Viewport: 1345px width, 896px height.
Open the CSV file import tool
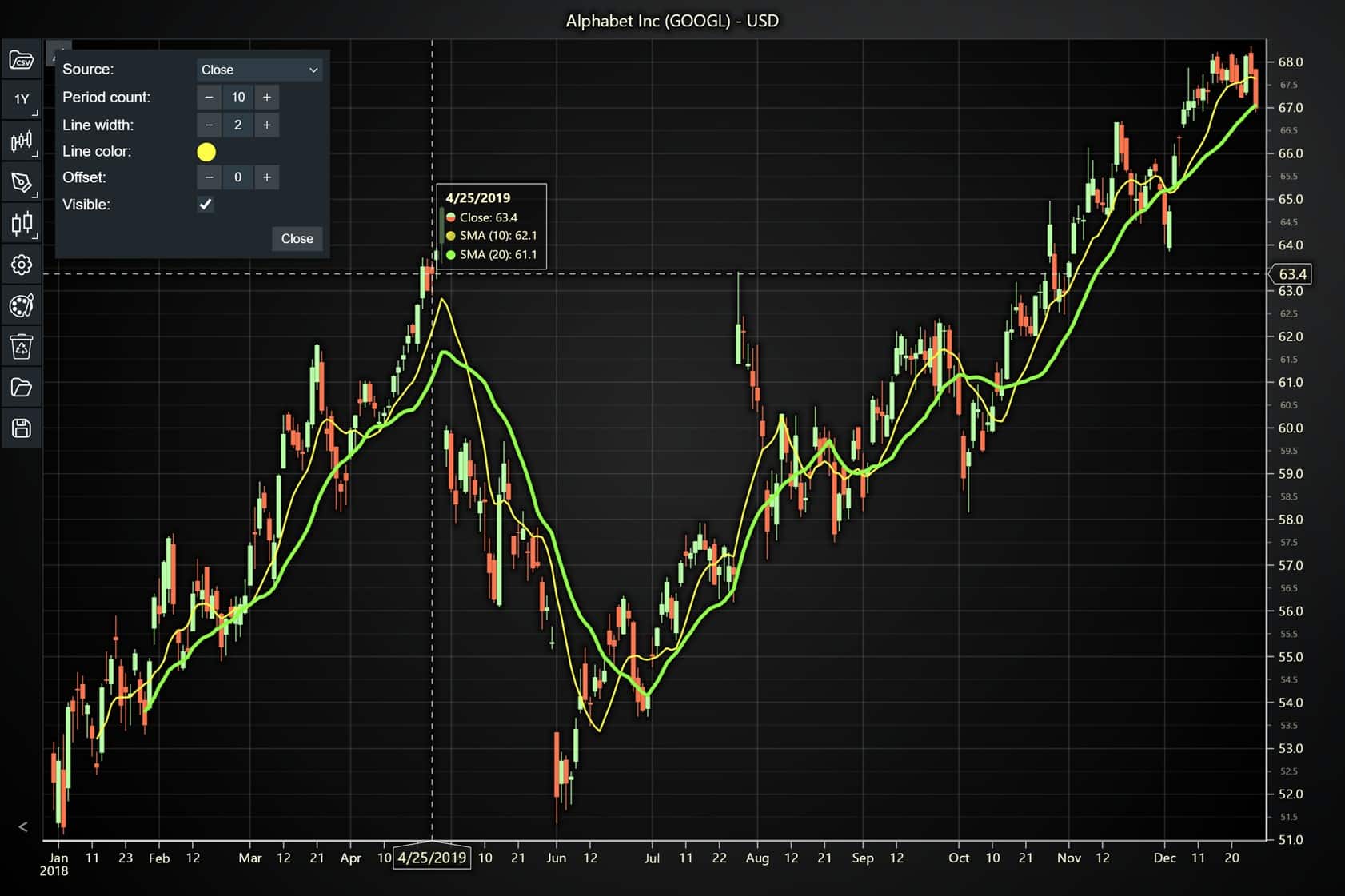click(22, 60)
